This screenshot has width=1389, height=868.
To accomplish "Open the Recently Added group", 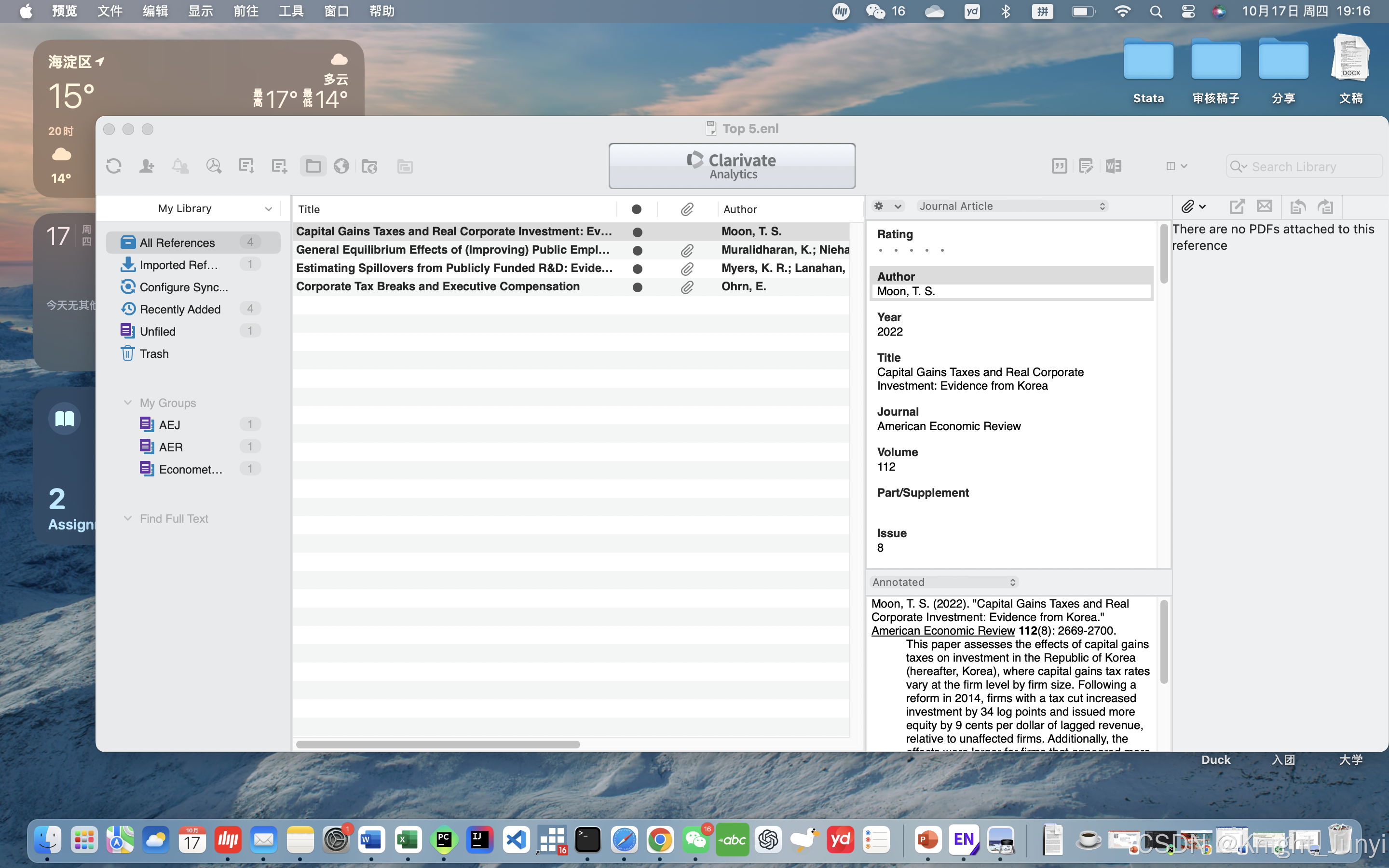I will [x=179, y=310].
